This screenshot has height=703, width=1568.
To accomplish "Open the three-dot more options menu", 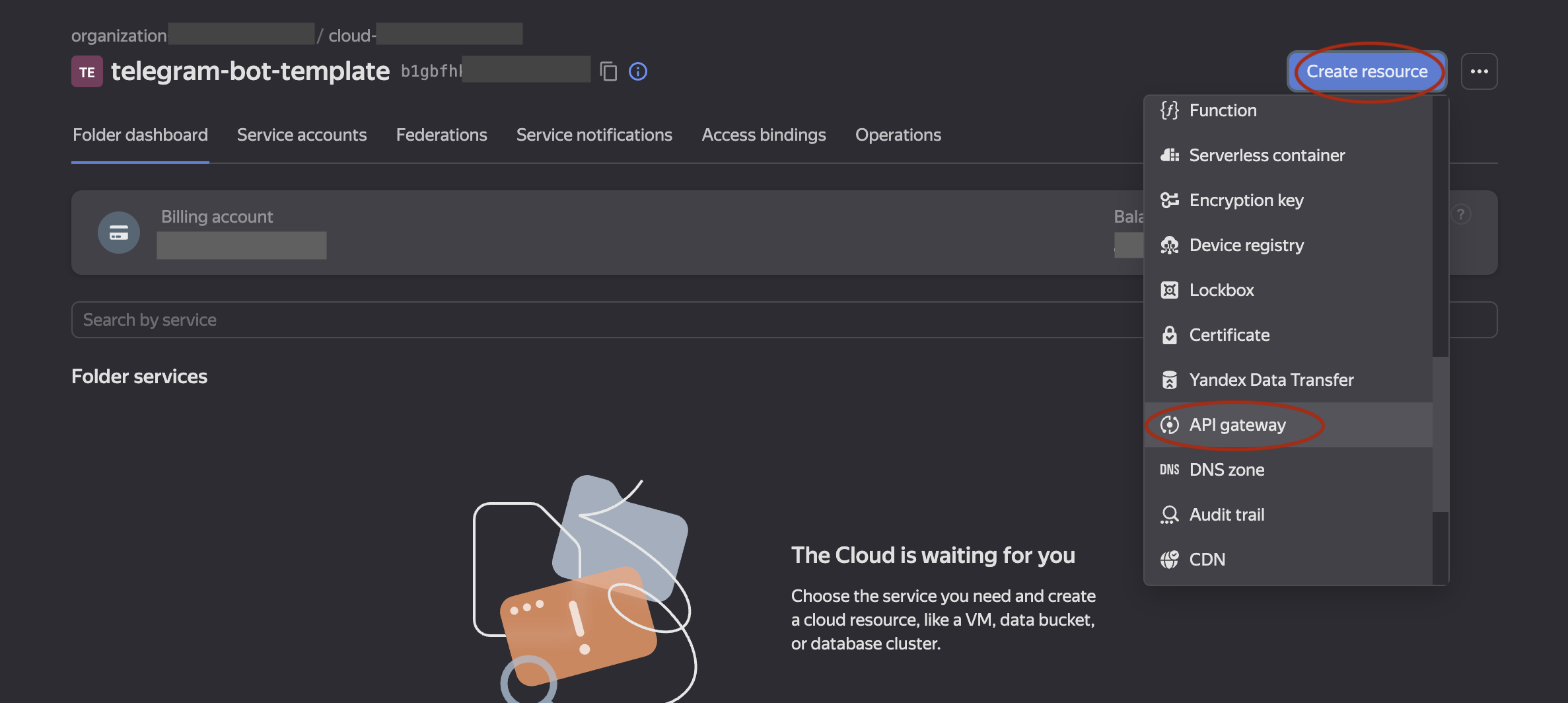I will (x=1479, y=71).
